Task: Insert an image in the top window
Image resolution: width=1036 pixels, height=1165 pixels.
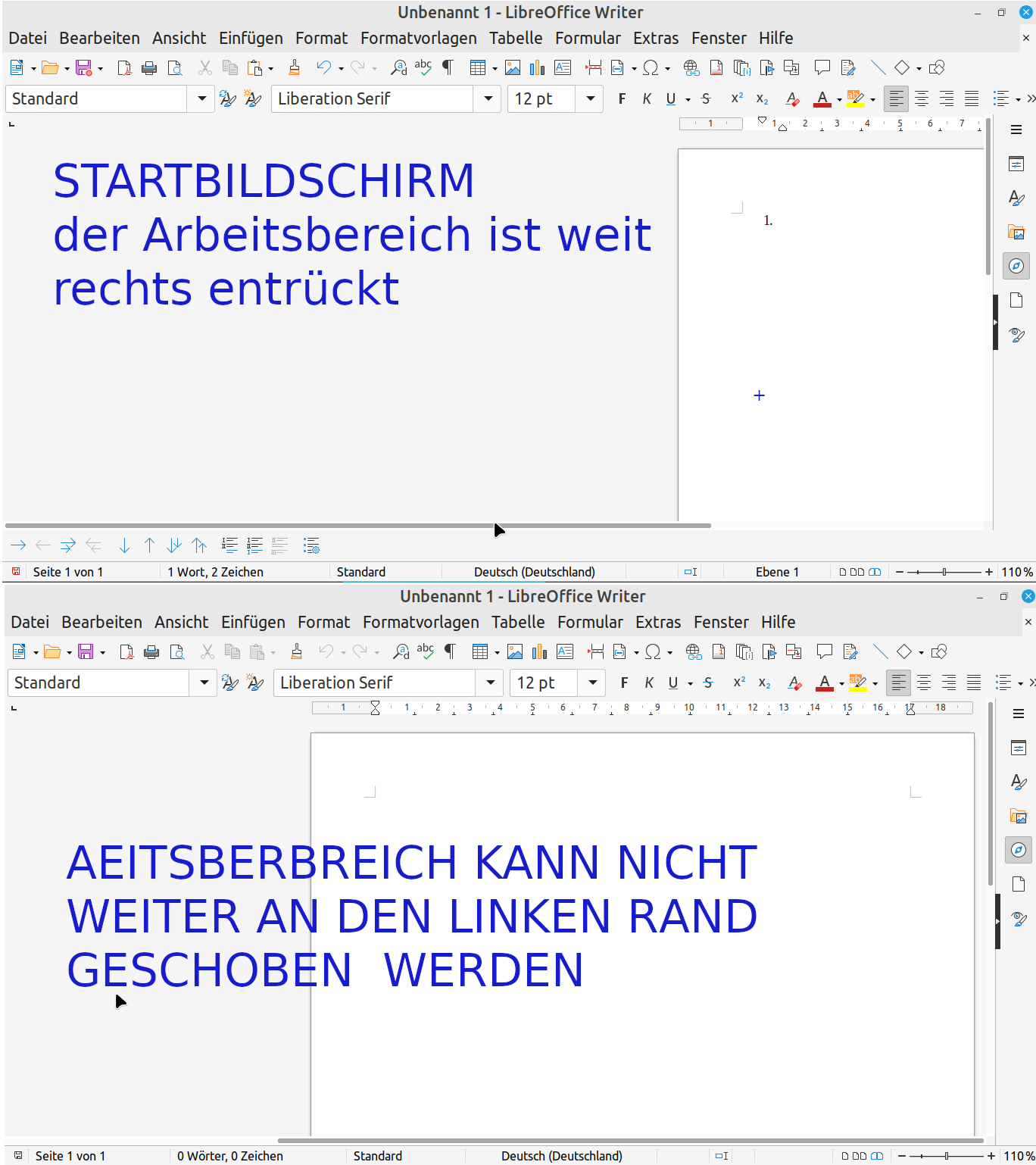Action: (x=513, y=68)
